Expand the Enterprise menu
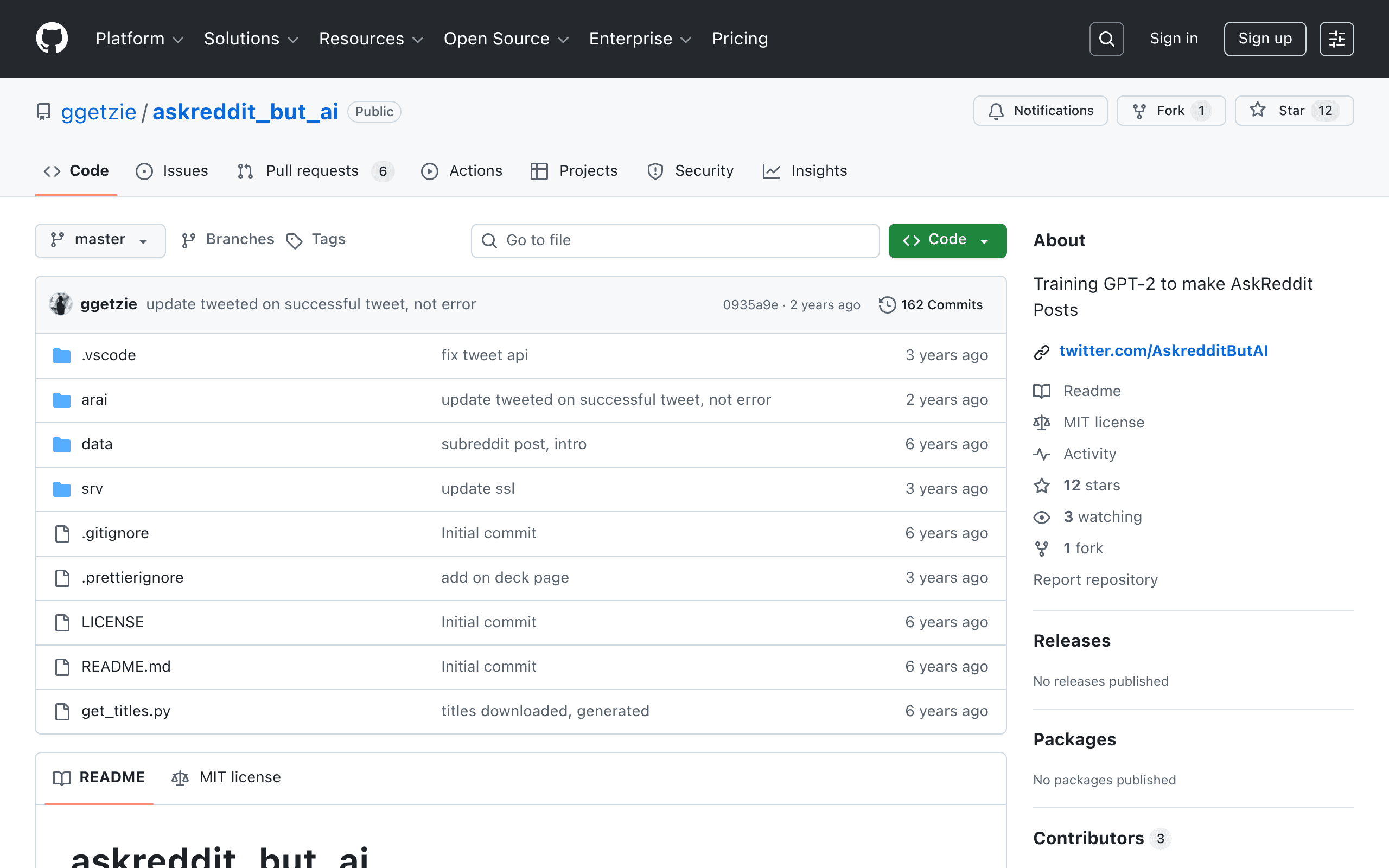1389x868 pixels. pos(640,39)
